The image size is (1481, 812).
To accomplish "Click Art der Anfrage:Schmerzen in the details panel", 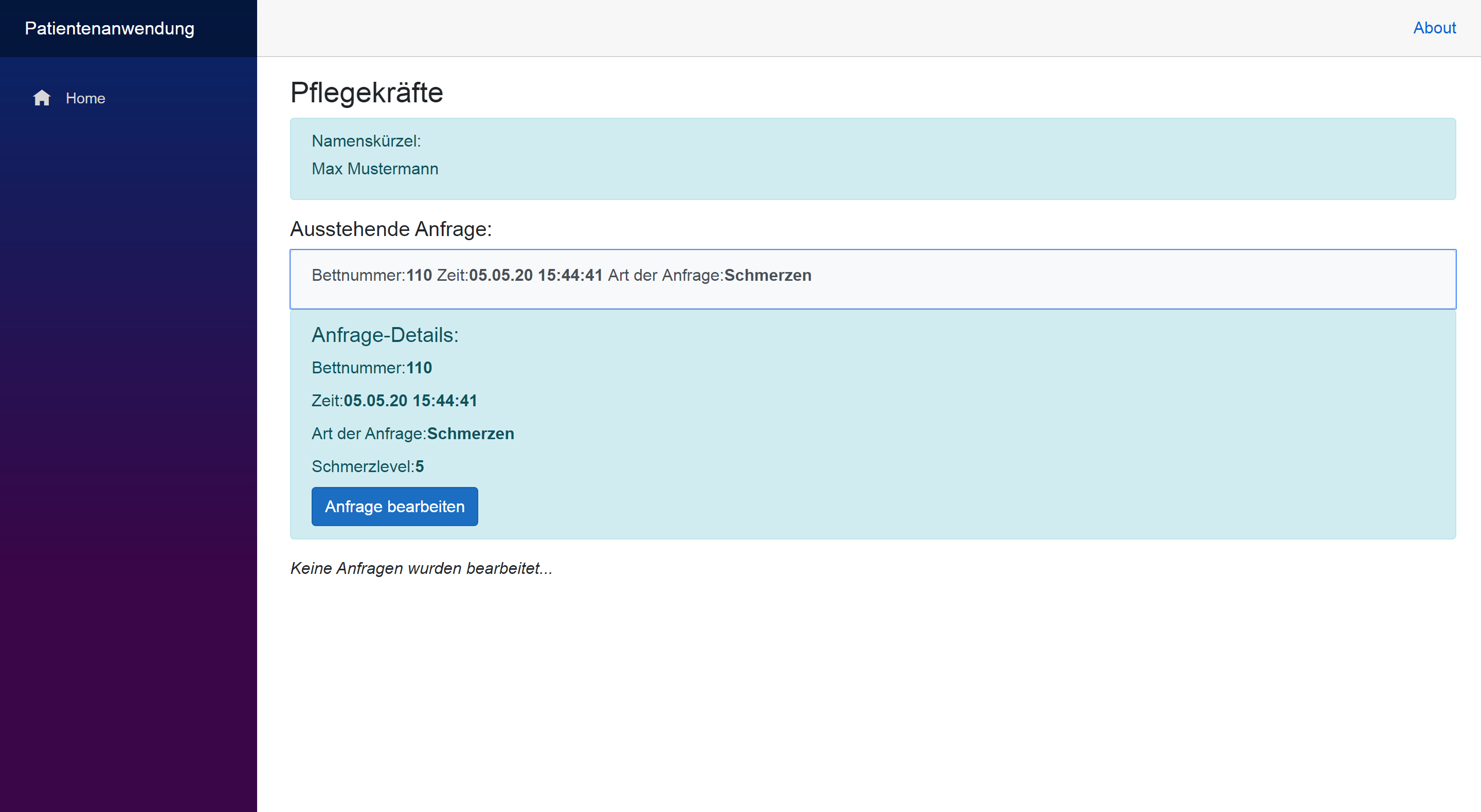I will pos(413,433).
